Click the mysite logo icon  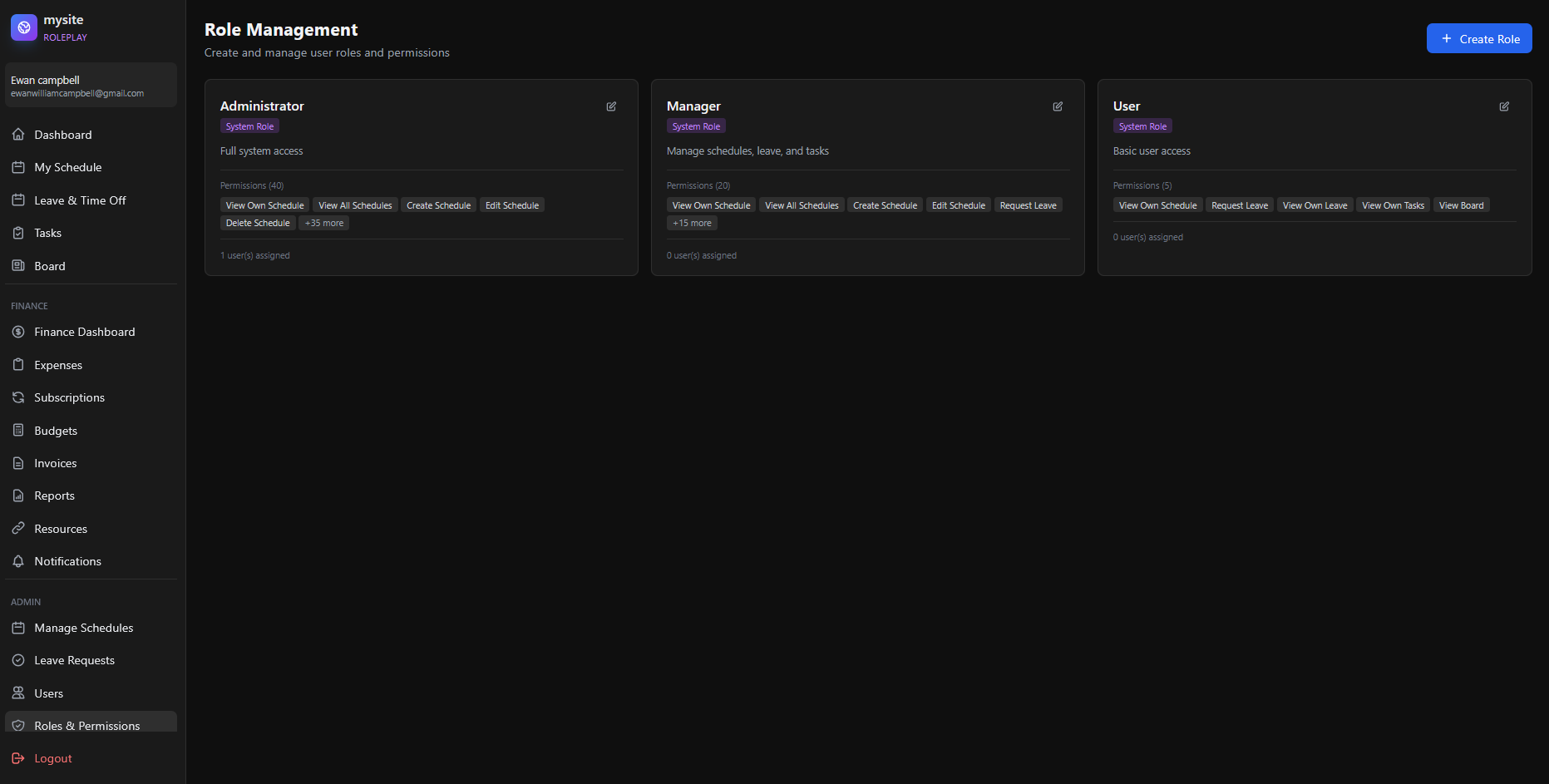click(24, 27)
